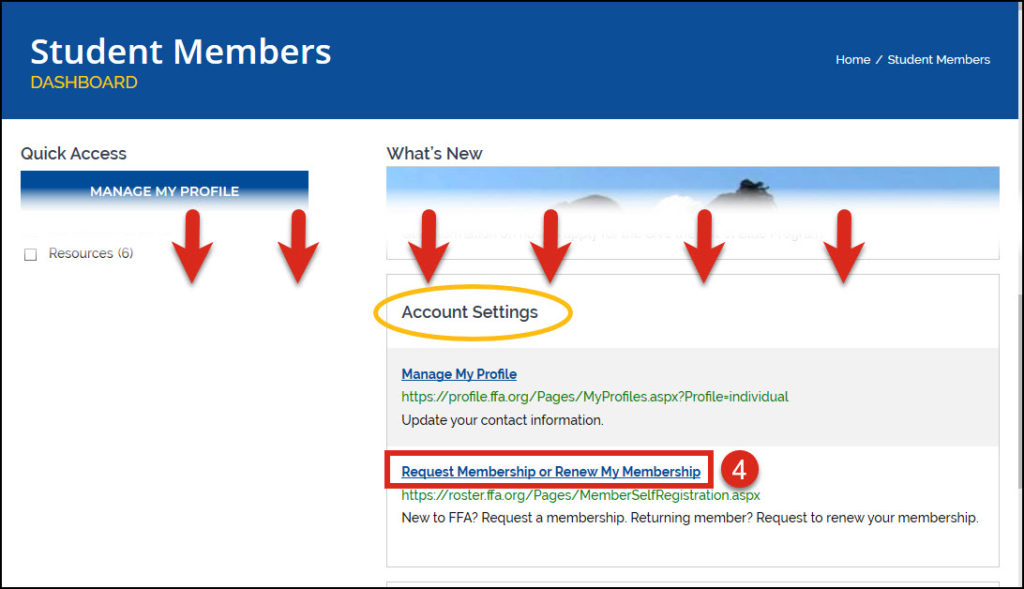Enable the checkbox in the Quick Access panel
The height and width of the screenshot is (589, 1024).
tap(28, 253)
